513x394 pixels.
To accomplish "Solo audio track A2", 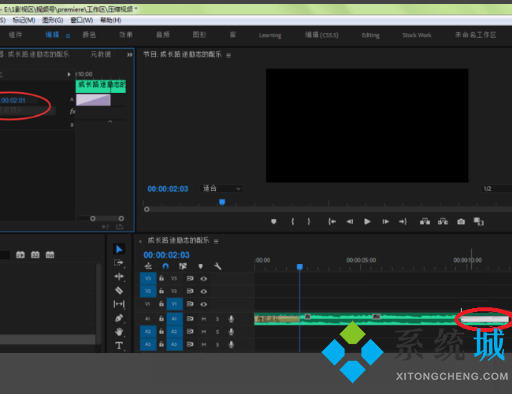I will pyautogui.click(x=217, y=332).
